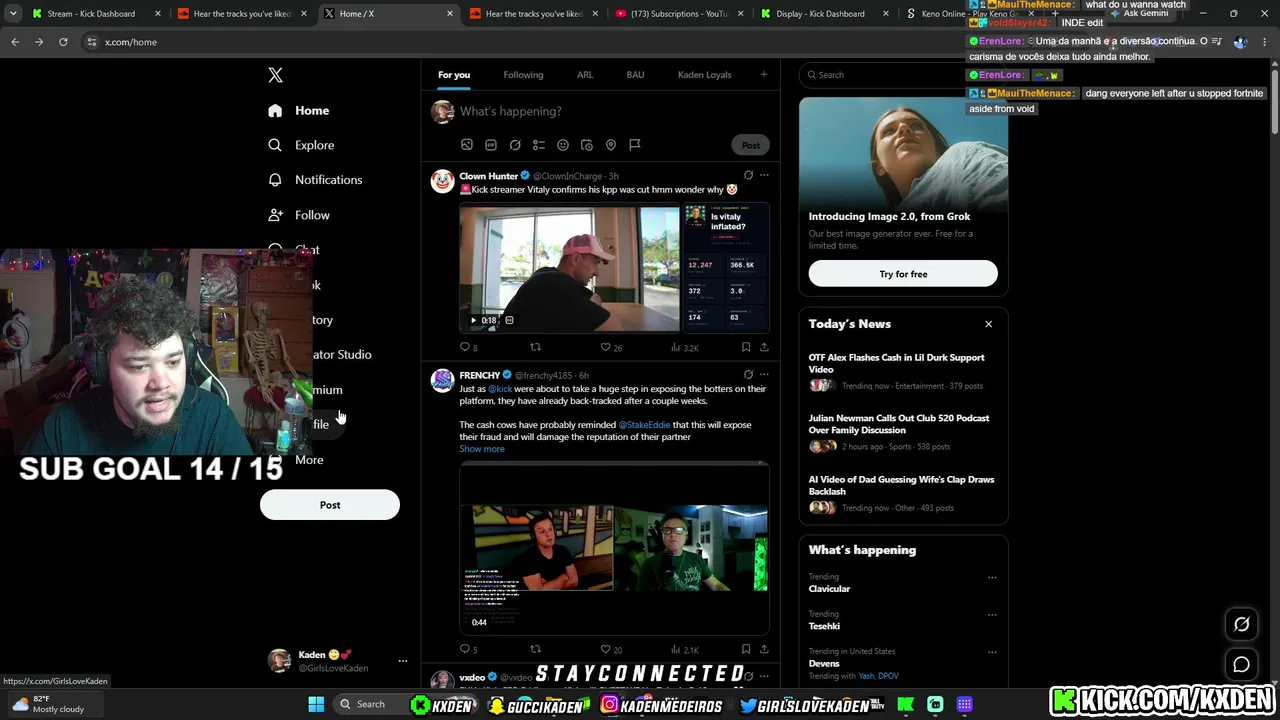View analytics on Clown Hunter's post
This screenshot has height=720, width=1280.
tap(685, 347)
